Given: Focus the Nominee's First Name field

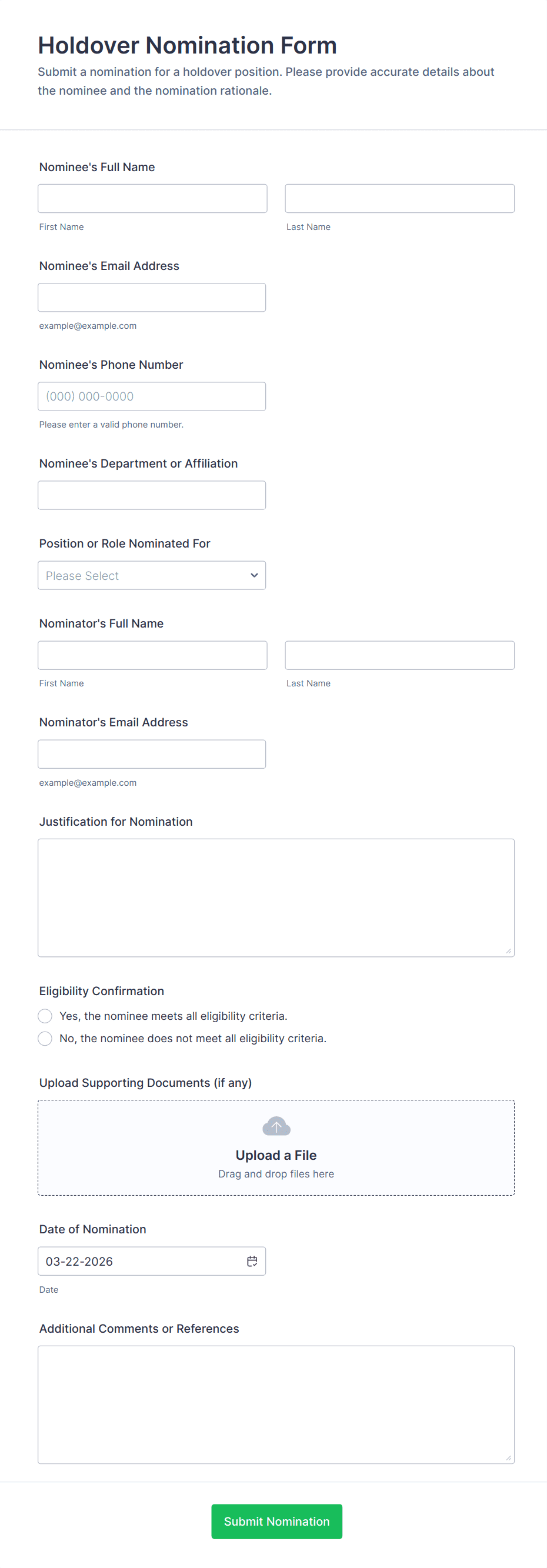Looking at the screenshot, I should (x=152, y=198).
